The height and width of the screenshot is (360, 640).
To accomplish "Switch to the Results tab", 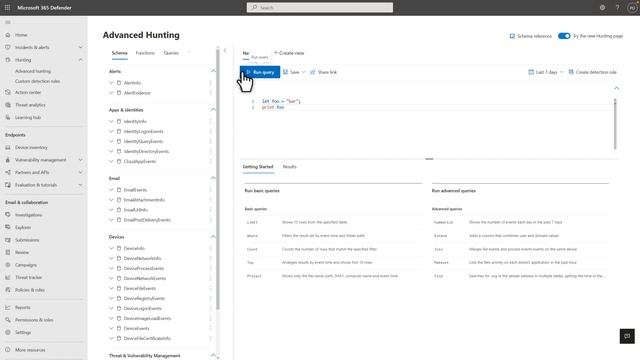I will (x=289, y=167).
